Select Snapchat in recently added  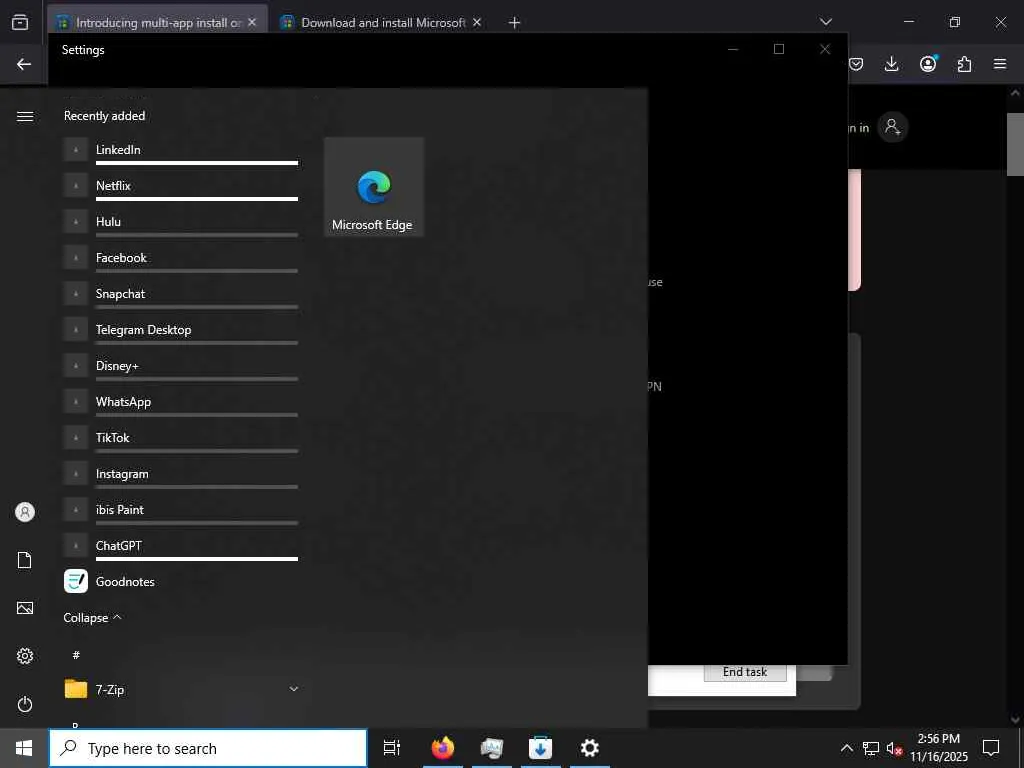[181, 293]
